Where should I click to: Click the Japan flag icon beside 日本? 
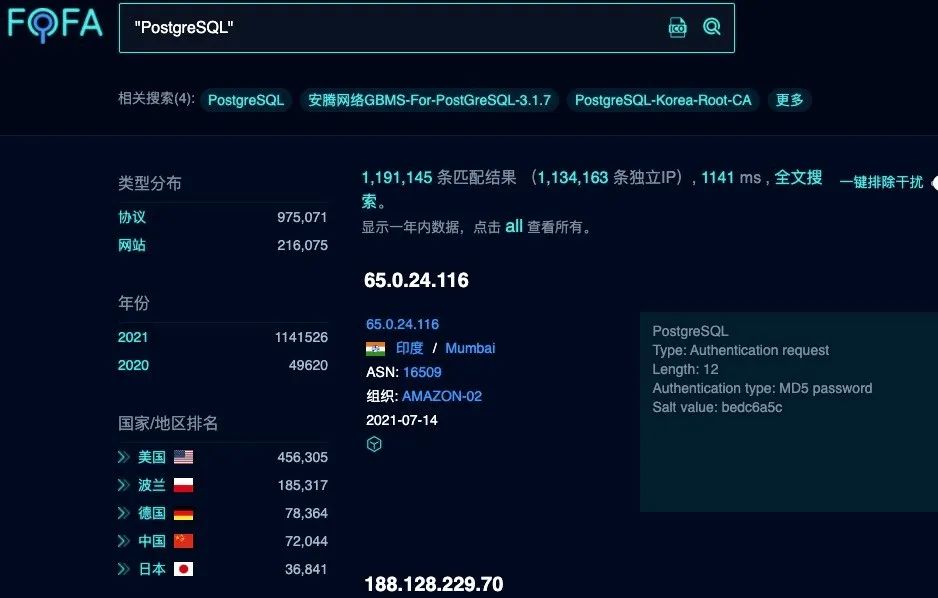(182, 569)
